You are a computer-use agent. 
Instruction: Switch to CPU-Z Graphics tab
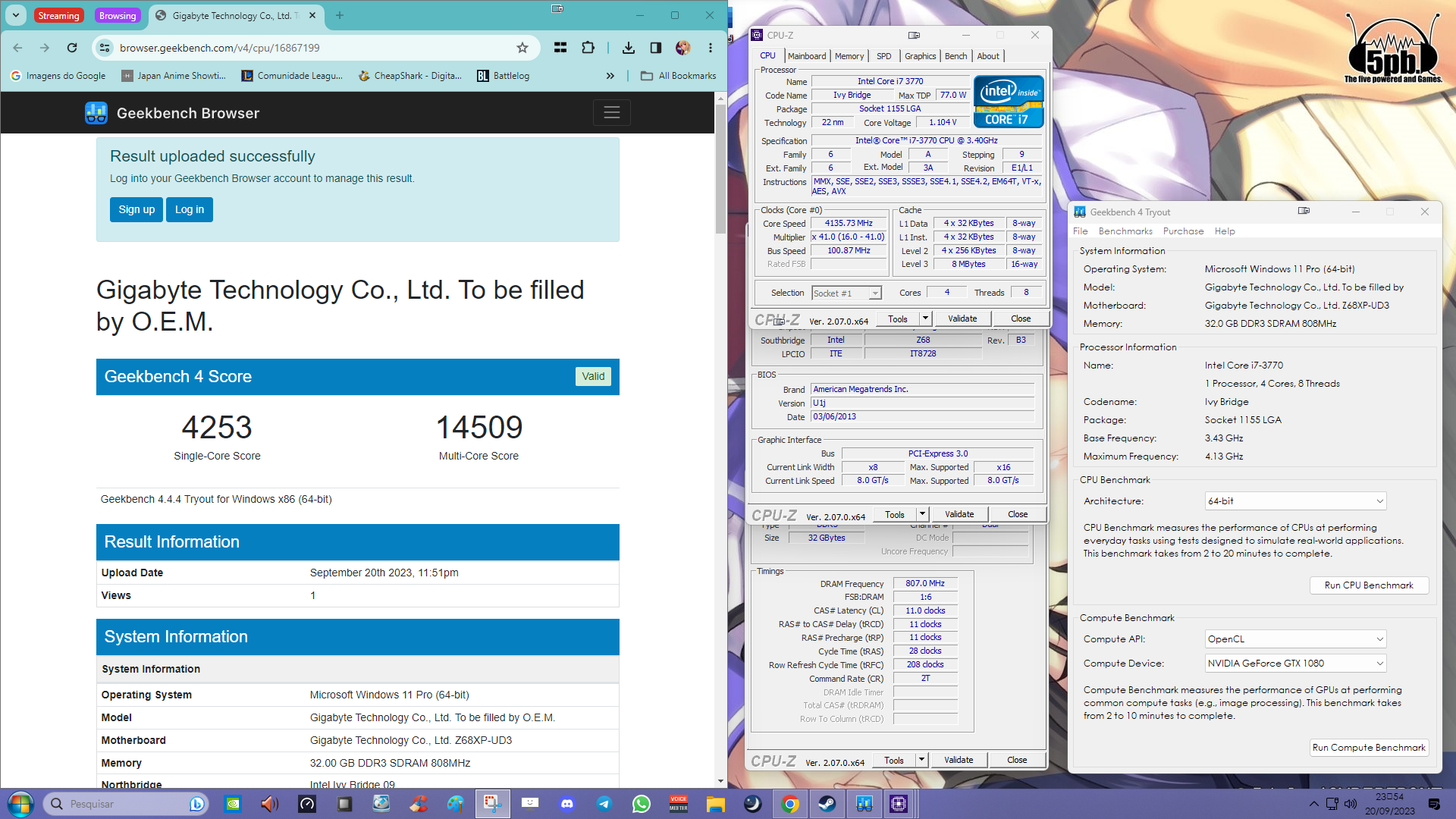pos(920,56)
